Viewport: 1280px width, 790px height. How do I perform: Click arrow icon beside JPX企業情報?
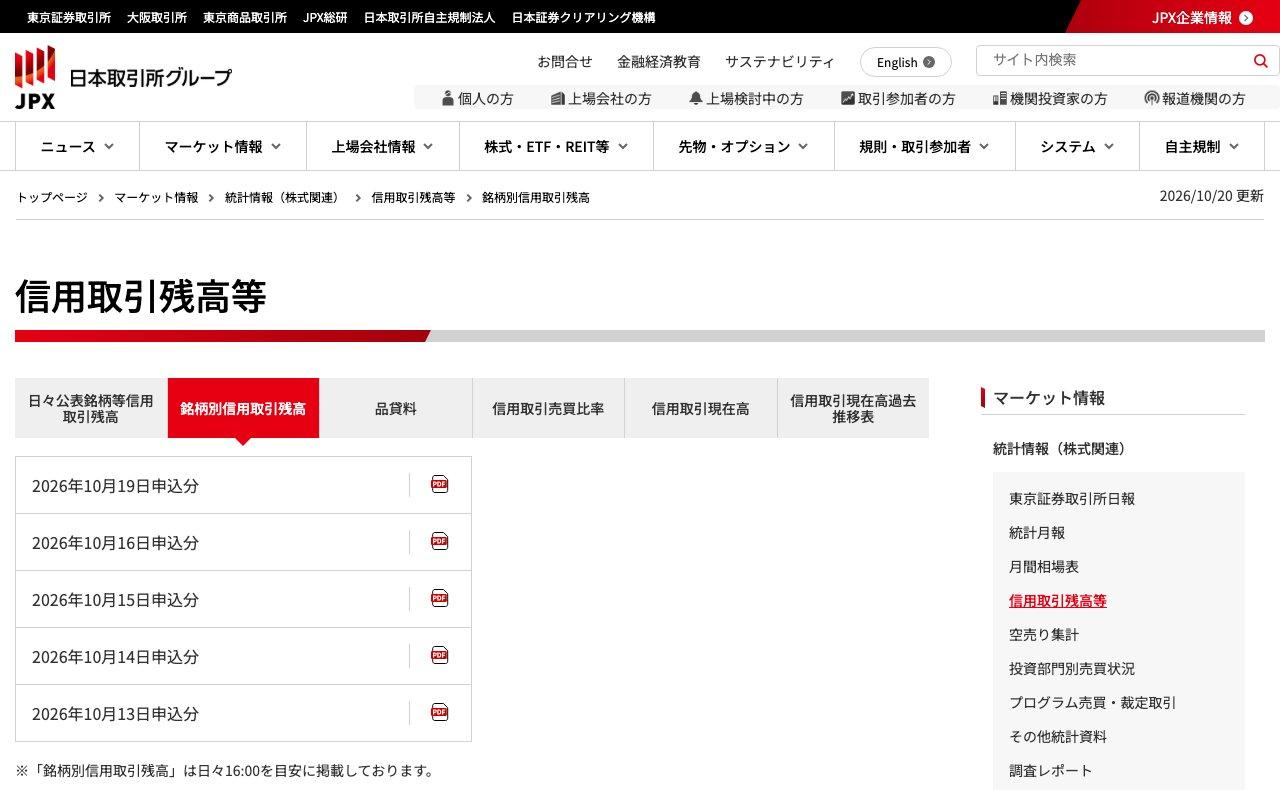1246,18
